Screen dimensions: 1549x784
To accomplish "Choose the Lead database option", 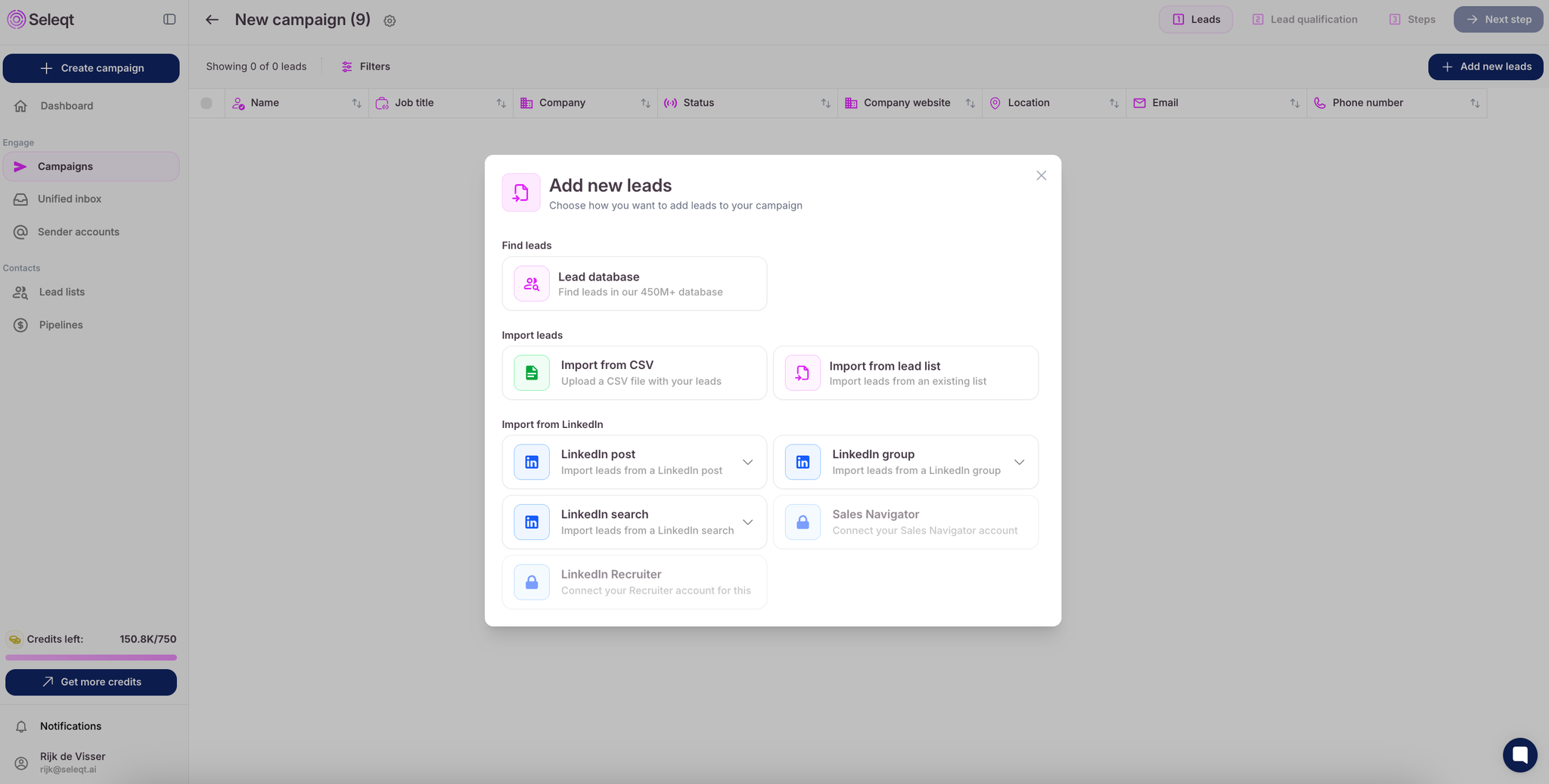I will pyautogui.click(x=634, y=284).
